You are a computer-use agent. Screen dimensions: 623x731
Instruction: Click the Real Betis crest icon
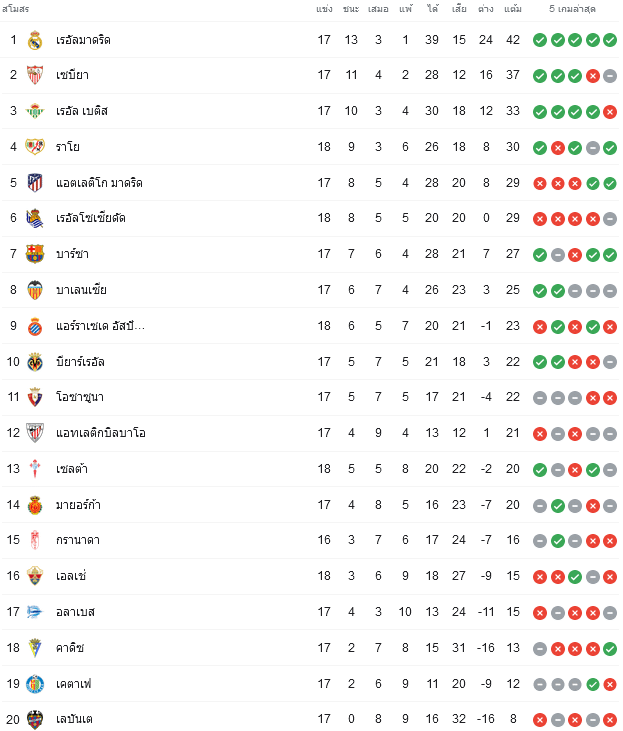coord(35,111)
